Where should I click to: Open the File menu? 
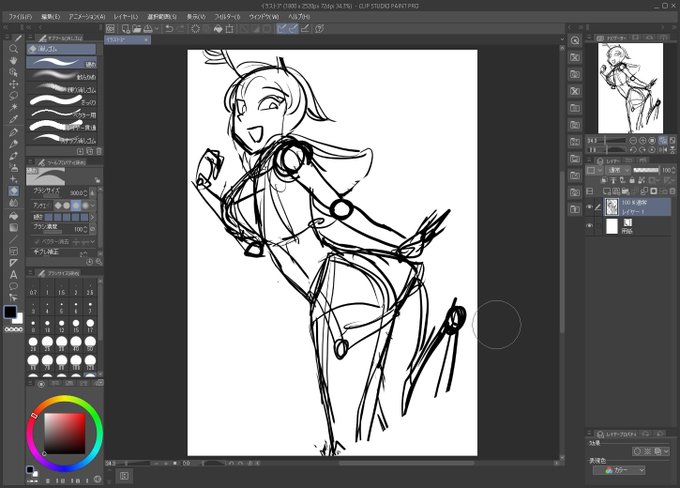point(20,16)
